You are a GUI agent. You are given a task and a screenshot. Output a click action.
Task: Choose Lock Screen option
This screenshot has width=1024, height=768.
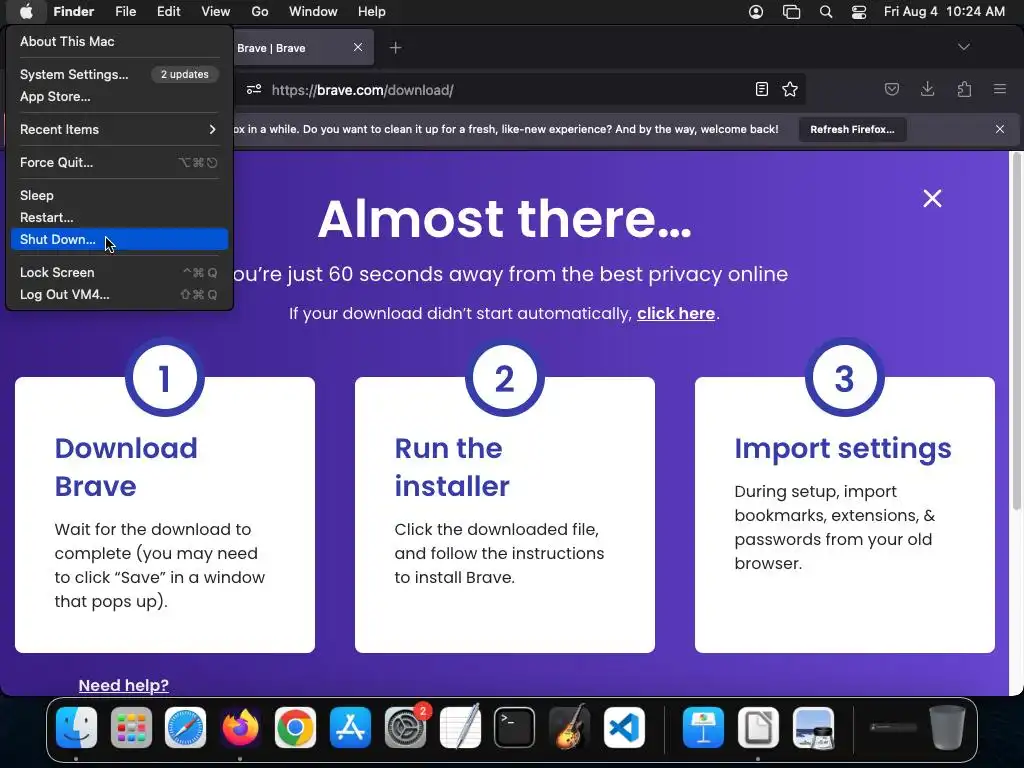tap(119, 272)
